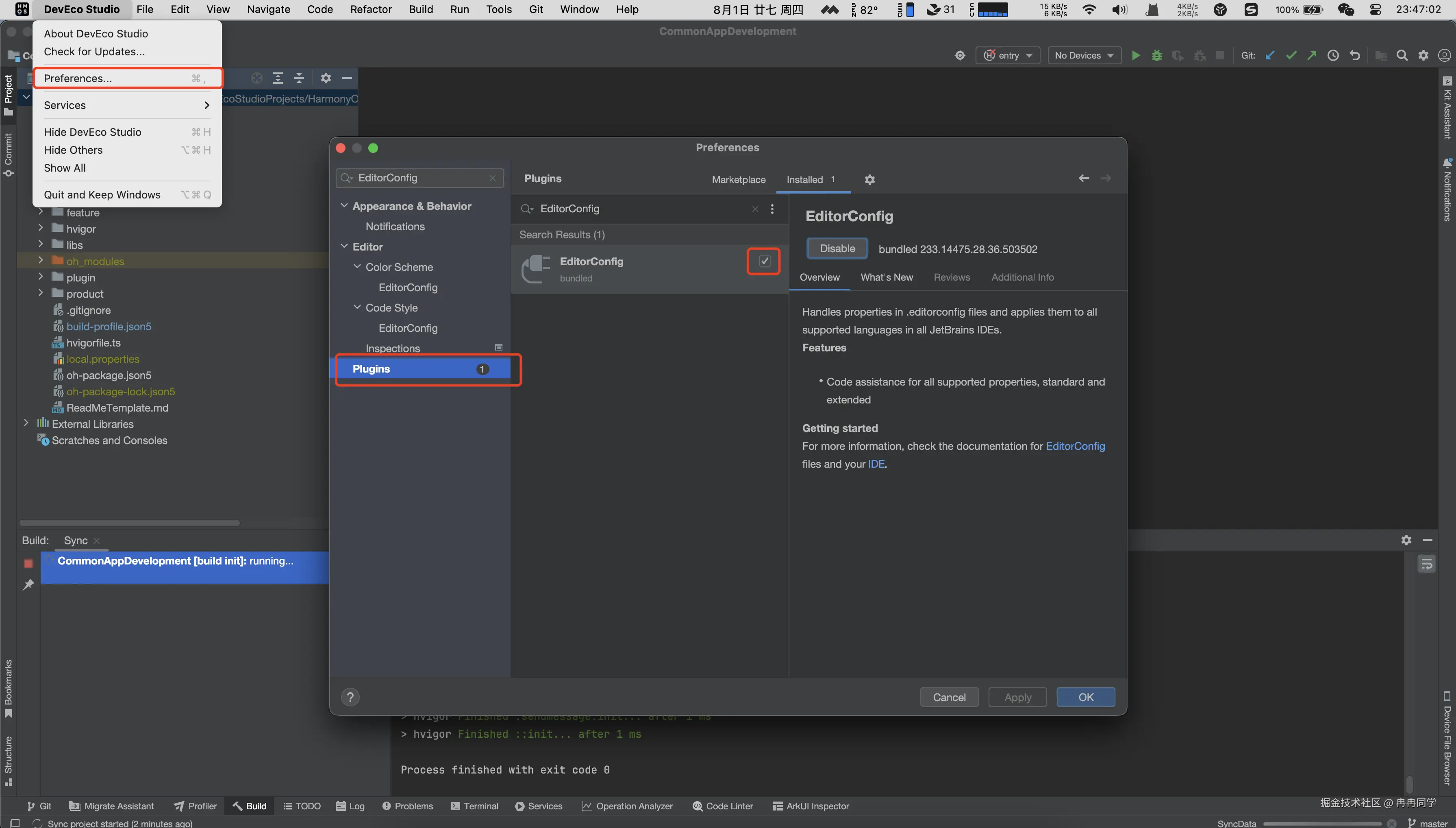Image resolution: width=1456 pixels, height=828 pixels.
Task: Click the Git update project arrow
Action: click(1269, 55)
